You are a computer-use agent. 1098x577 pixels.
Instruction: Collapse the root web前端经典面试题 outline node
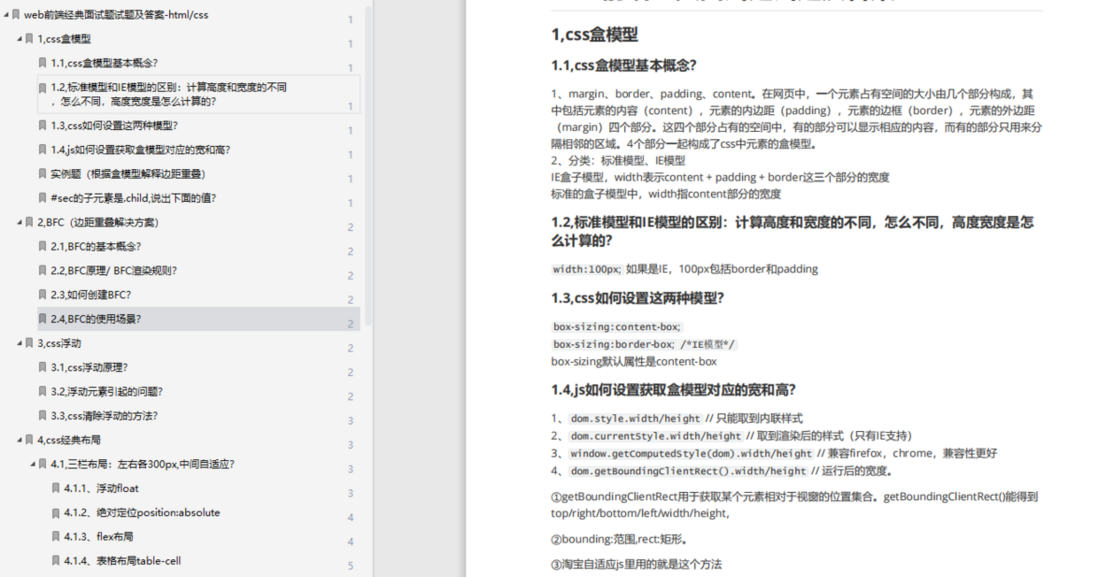pos(6,15)
